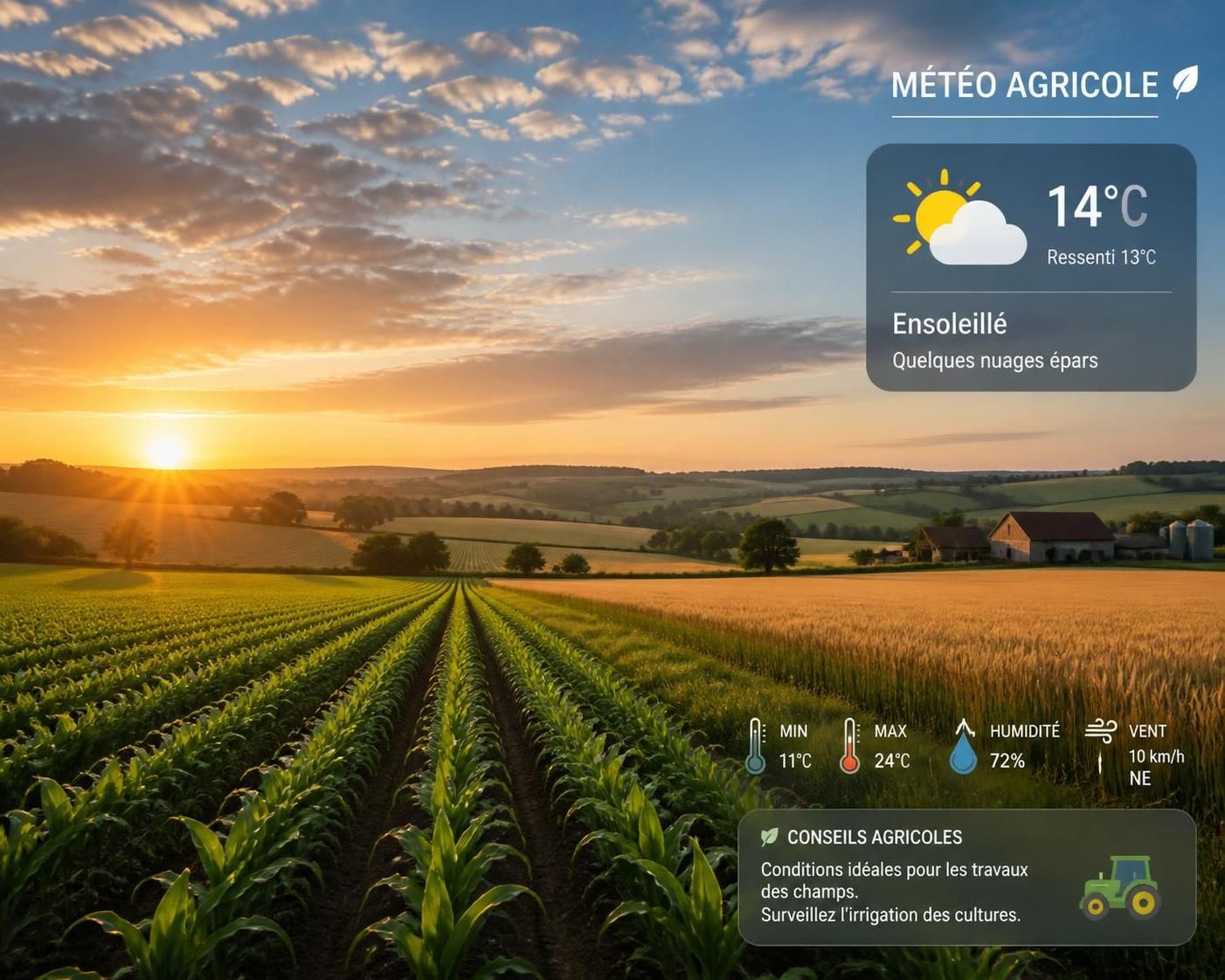1225x980 pixels.
Task: Tap the sun and cloud weather icon
Action: click(959, 217)
